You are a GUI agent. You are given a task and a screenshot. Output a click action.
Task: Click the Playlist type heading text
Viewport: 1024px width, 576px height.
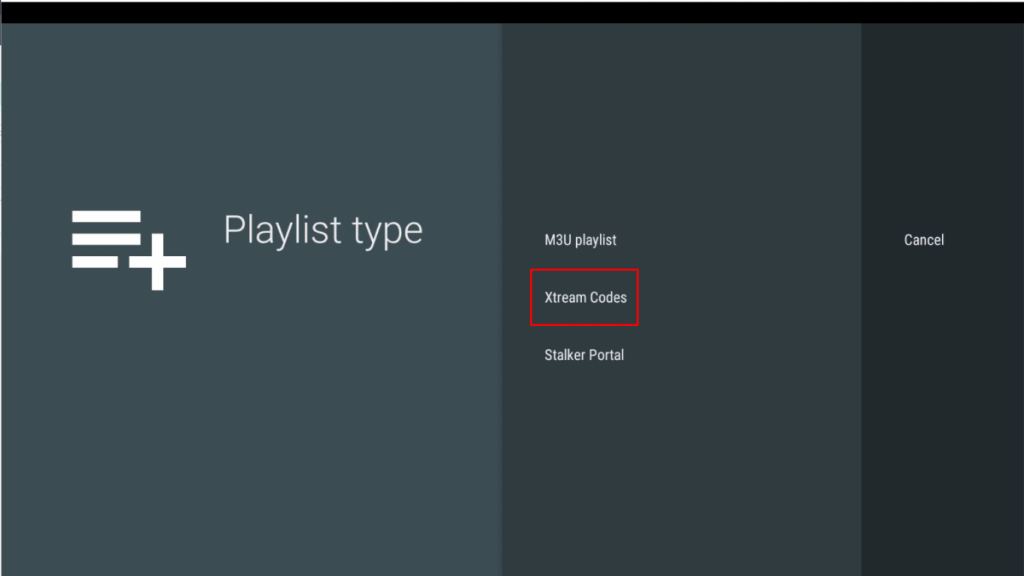coord(324,231)
